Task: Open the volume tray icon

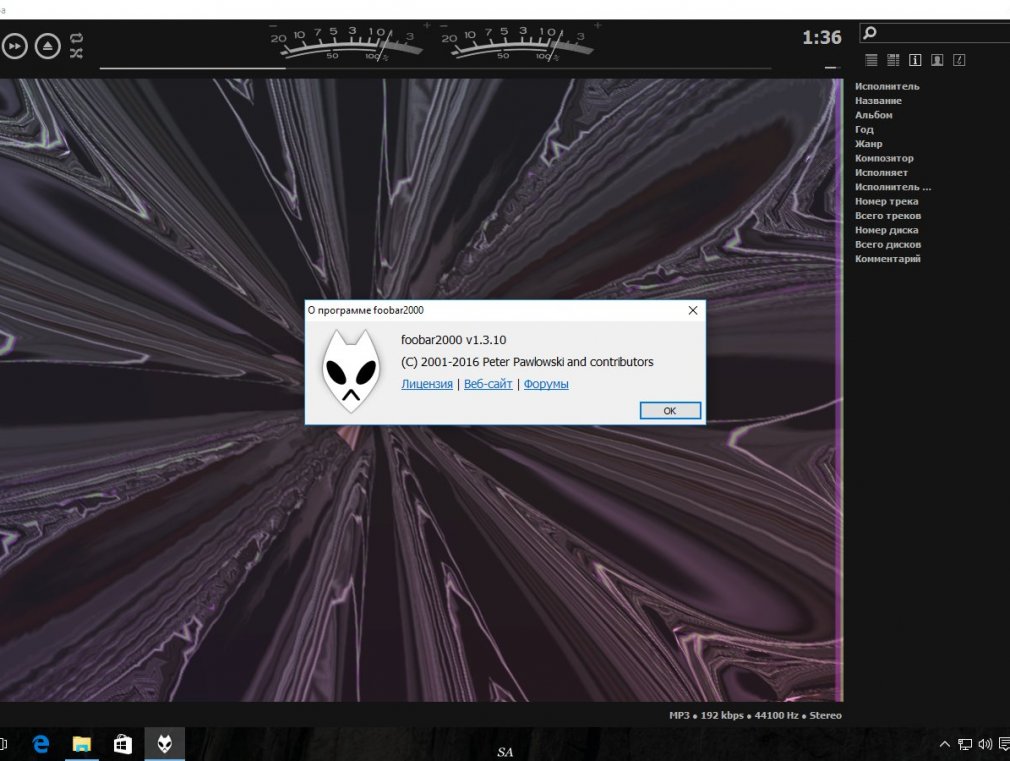Action: coord(985,745)
